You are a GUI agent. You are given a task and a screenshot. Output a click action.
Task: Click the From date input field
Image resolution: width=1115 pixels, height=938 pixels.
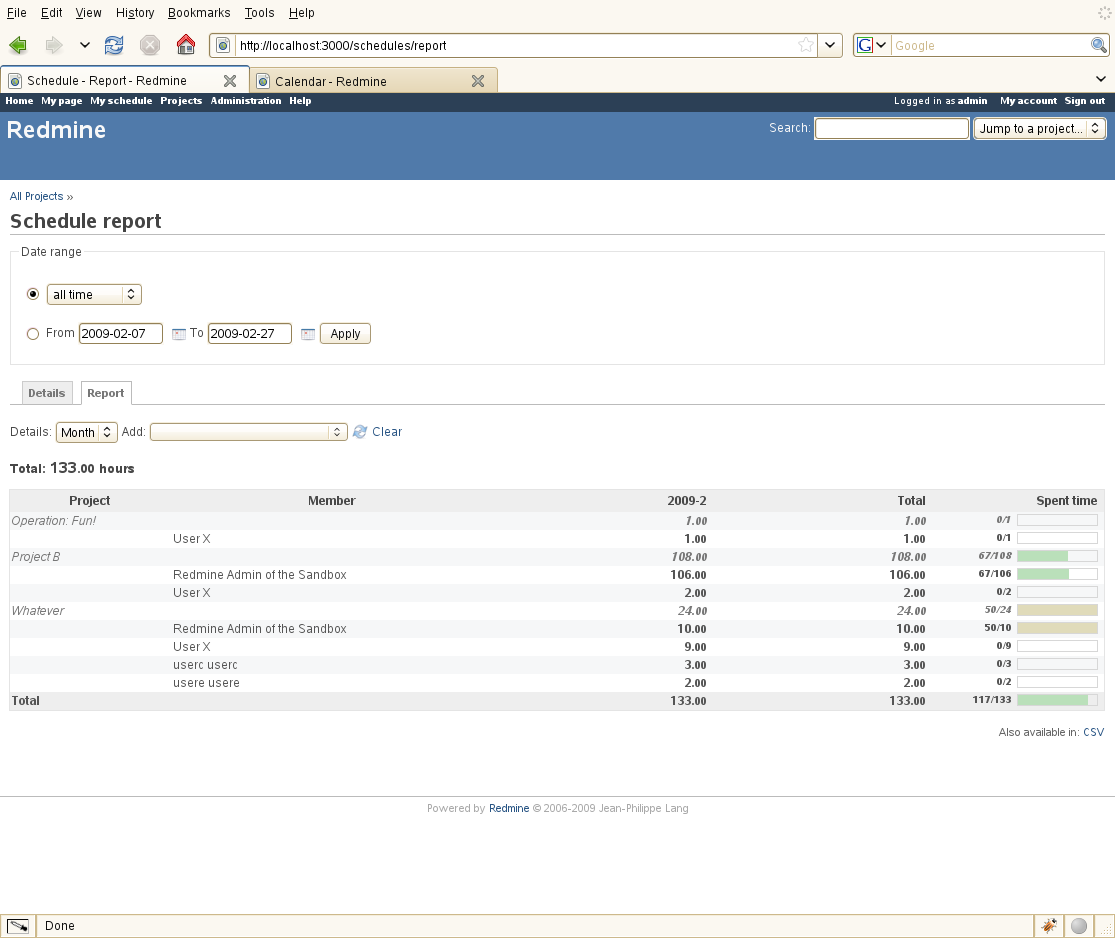click(x=120, y=334)
